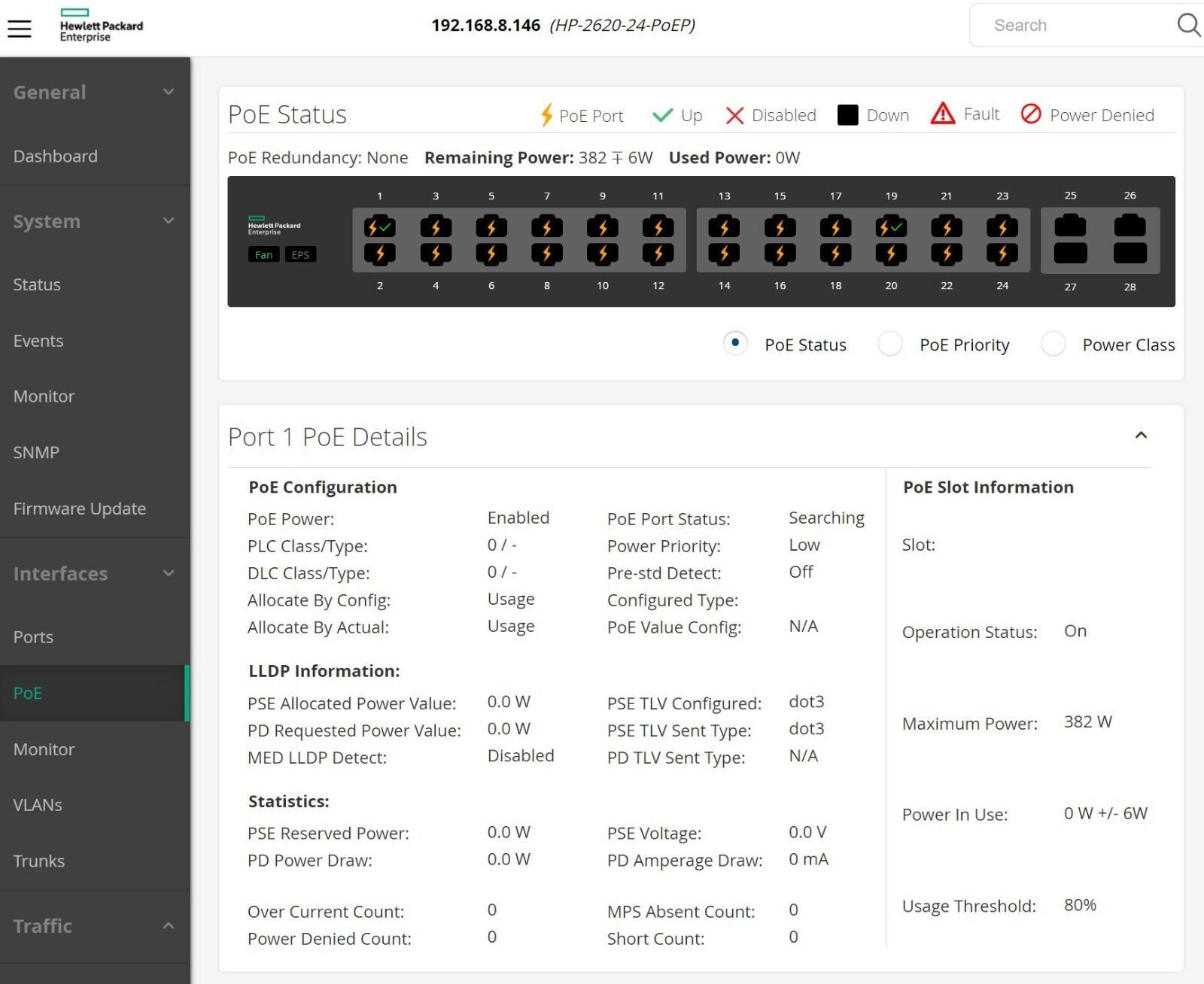Click the EPS status indicator
The image size is (1204, 984).
click(300, 254)
